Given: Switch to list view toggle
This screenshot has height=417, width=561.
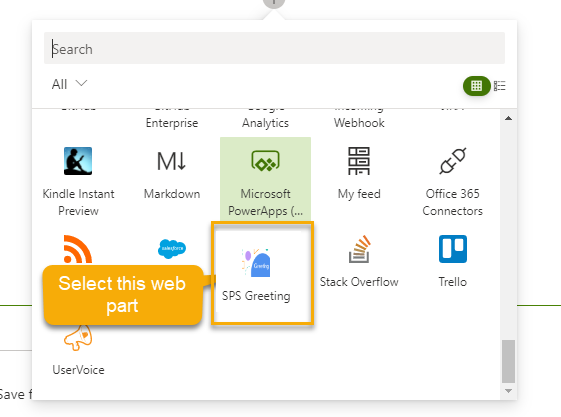Looking at the screenshot, I should (499, 86).
